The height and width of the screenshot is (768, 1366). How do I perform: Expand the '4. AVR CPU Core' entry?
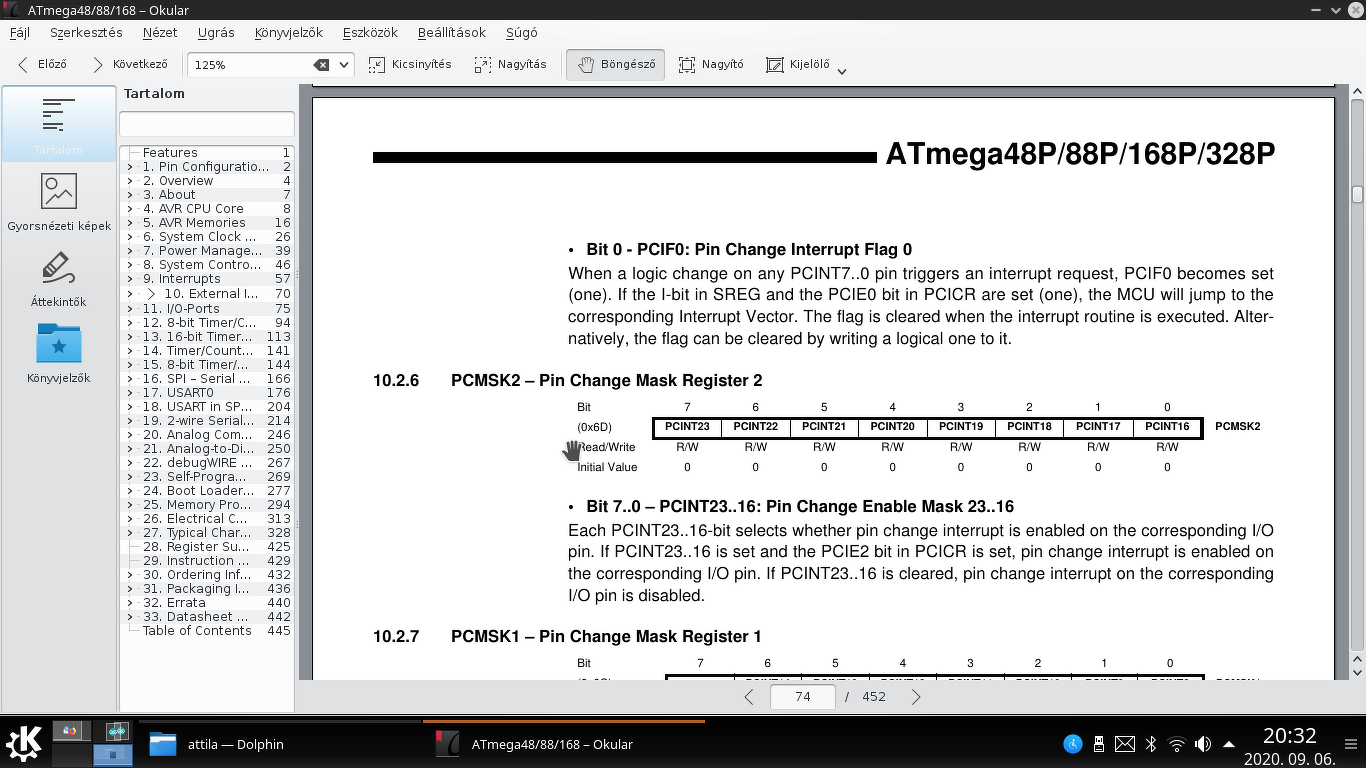click(x=130, y=209)
